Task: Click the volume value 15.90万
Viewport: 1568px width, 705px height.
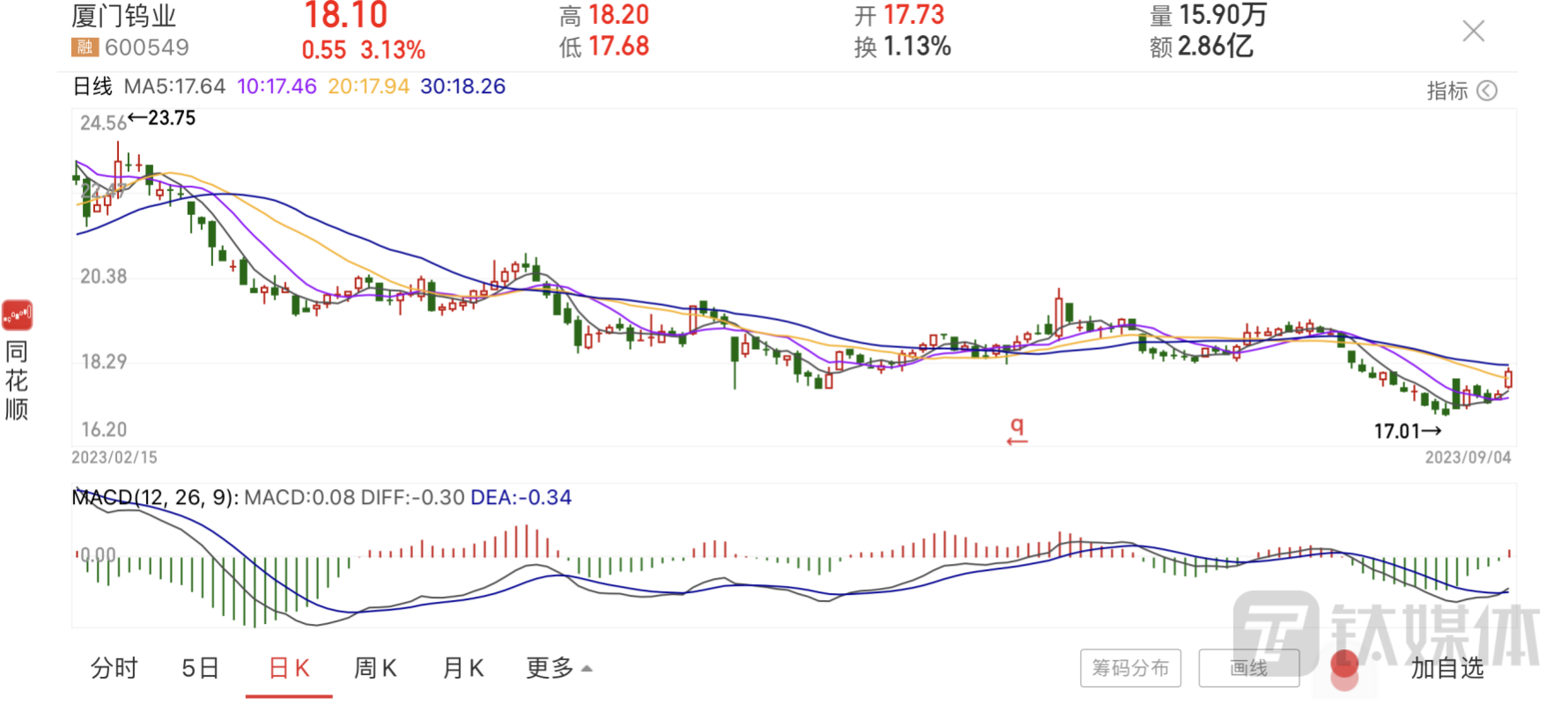Action: click(x=1223, y=15)
